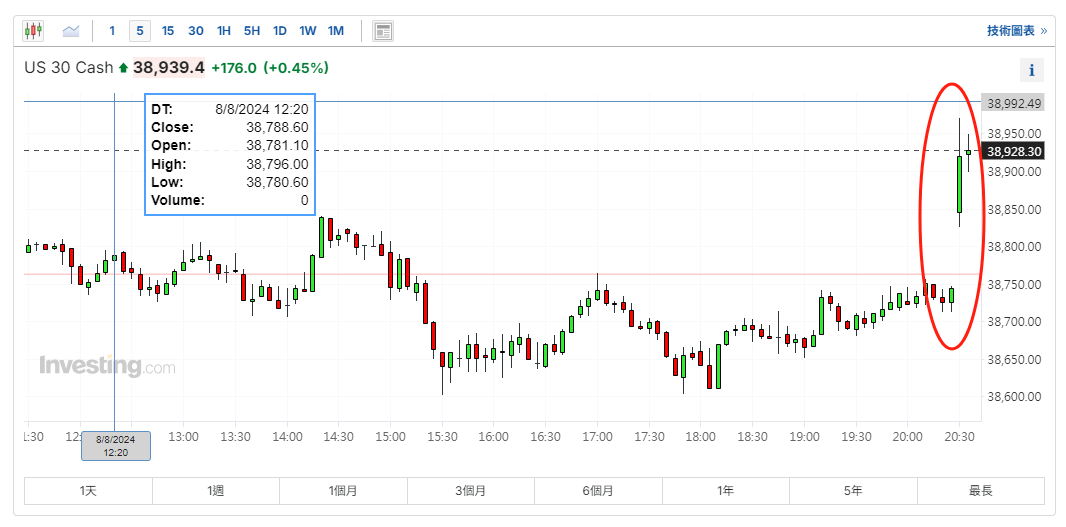Image resolution: width=1066 pixels, height=527 pixels.
Task: Select the candlestick chart type icon
Action: (x=33, y=31)
